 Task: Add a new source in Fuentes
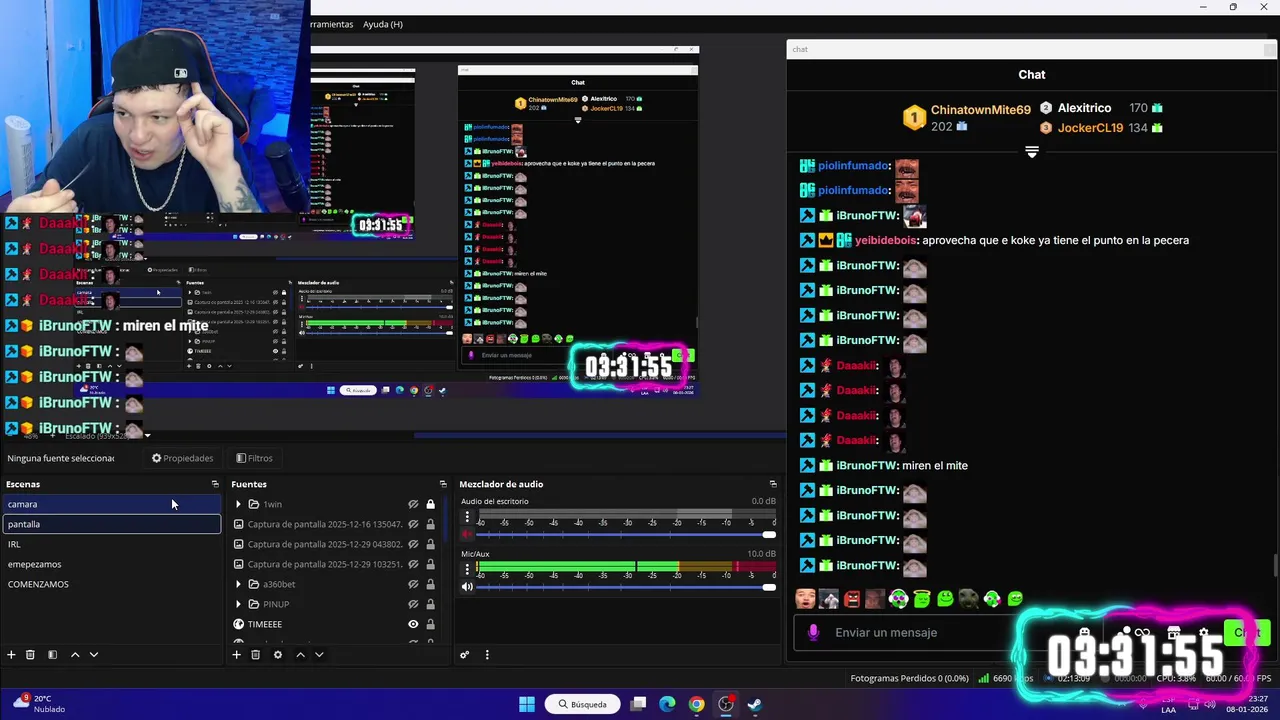tap(236, 655)
